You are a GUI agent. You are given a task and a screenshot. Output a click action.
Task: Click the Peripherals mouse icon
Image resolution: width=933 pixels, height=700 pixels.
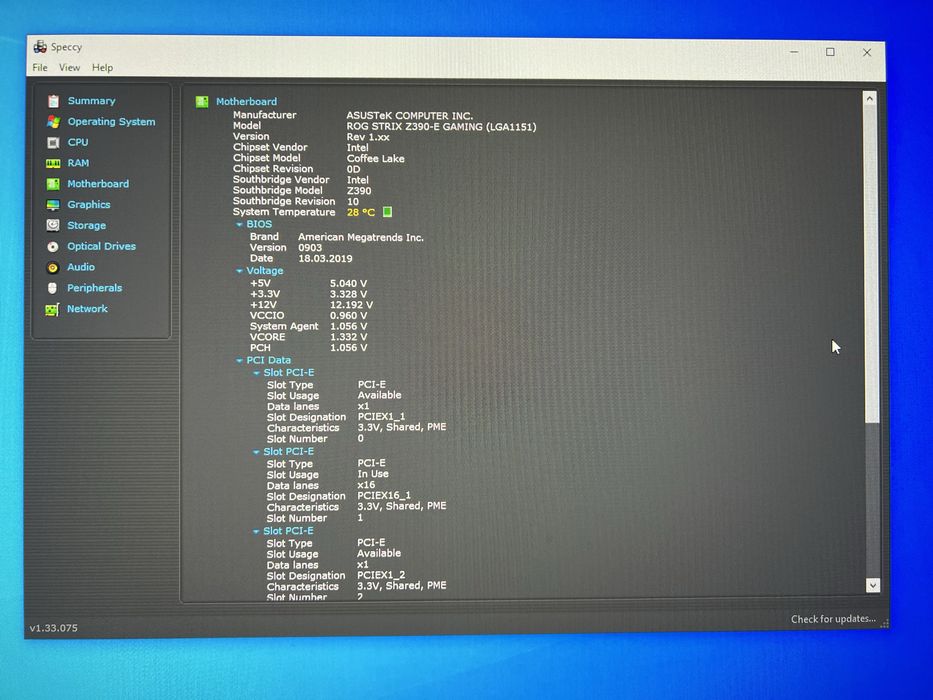(x=52, y=288)
